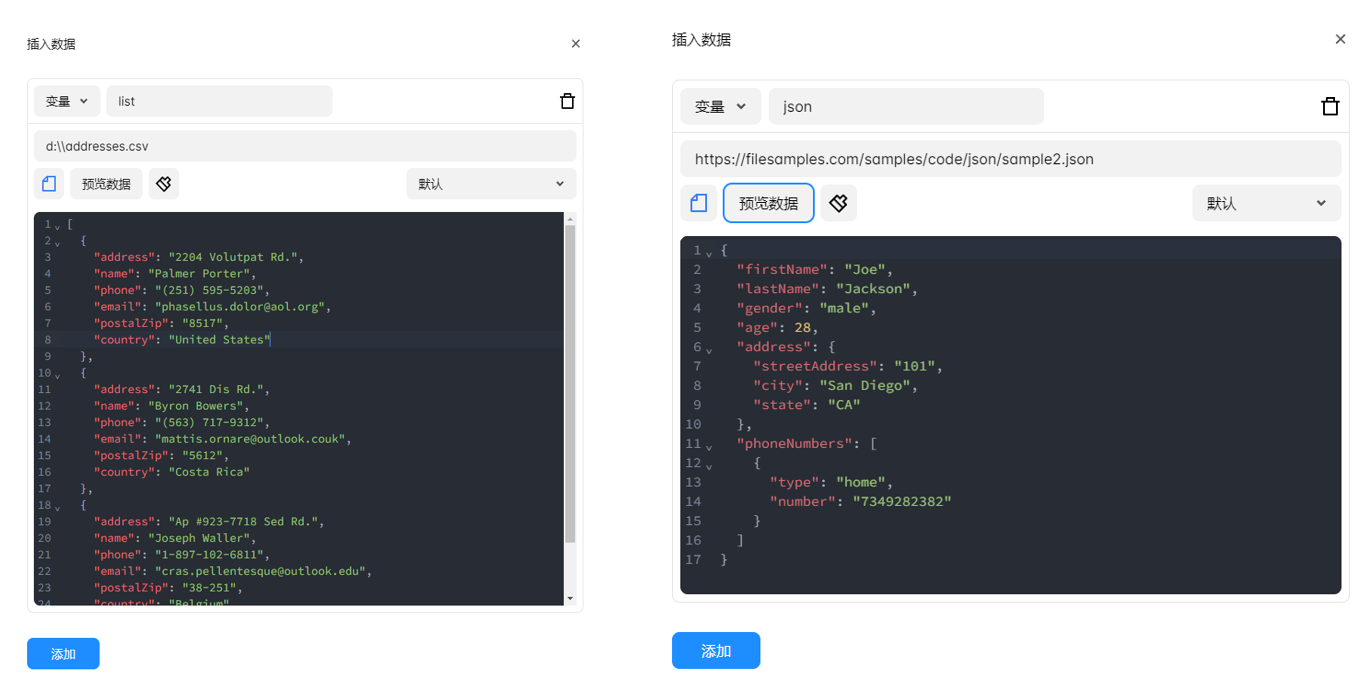Collapse the "phoneNumbers" array at line 11
The height and width of the screenshot is (680, 1362).
coord(709,446)
